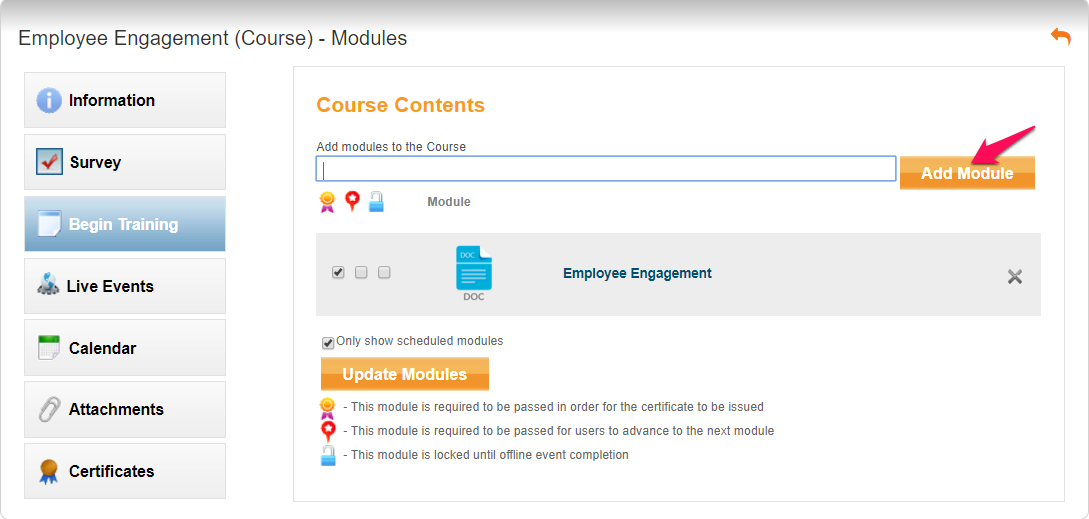The width and height of the screenshot is (1089, 519).
Task: Open the Information tab
Action: (x=125, y=100)
